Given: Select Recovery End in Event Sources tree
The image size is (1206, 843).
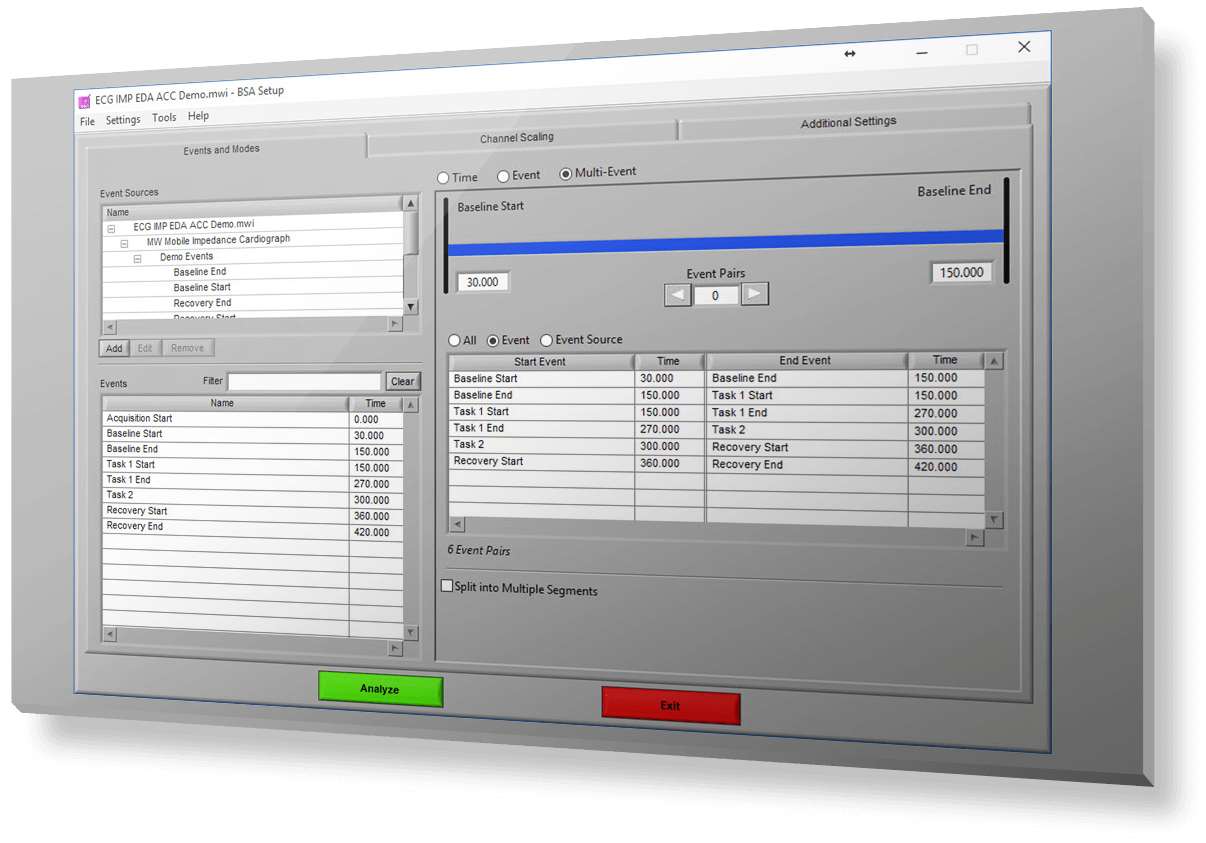Looking at the screenshot, I should (202, 303).
